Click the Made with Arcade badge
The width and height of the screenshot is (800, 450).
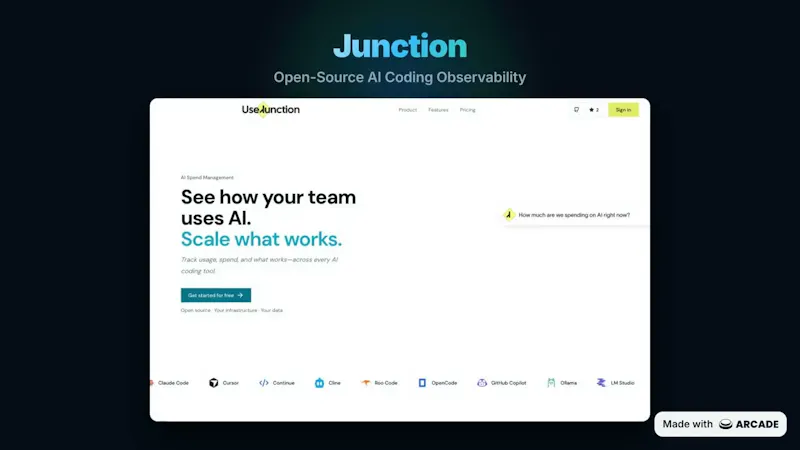[x=720, y=424]
